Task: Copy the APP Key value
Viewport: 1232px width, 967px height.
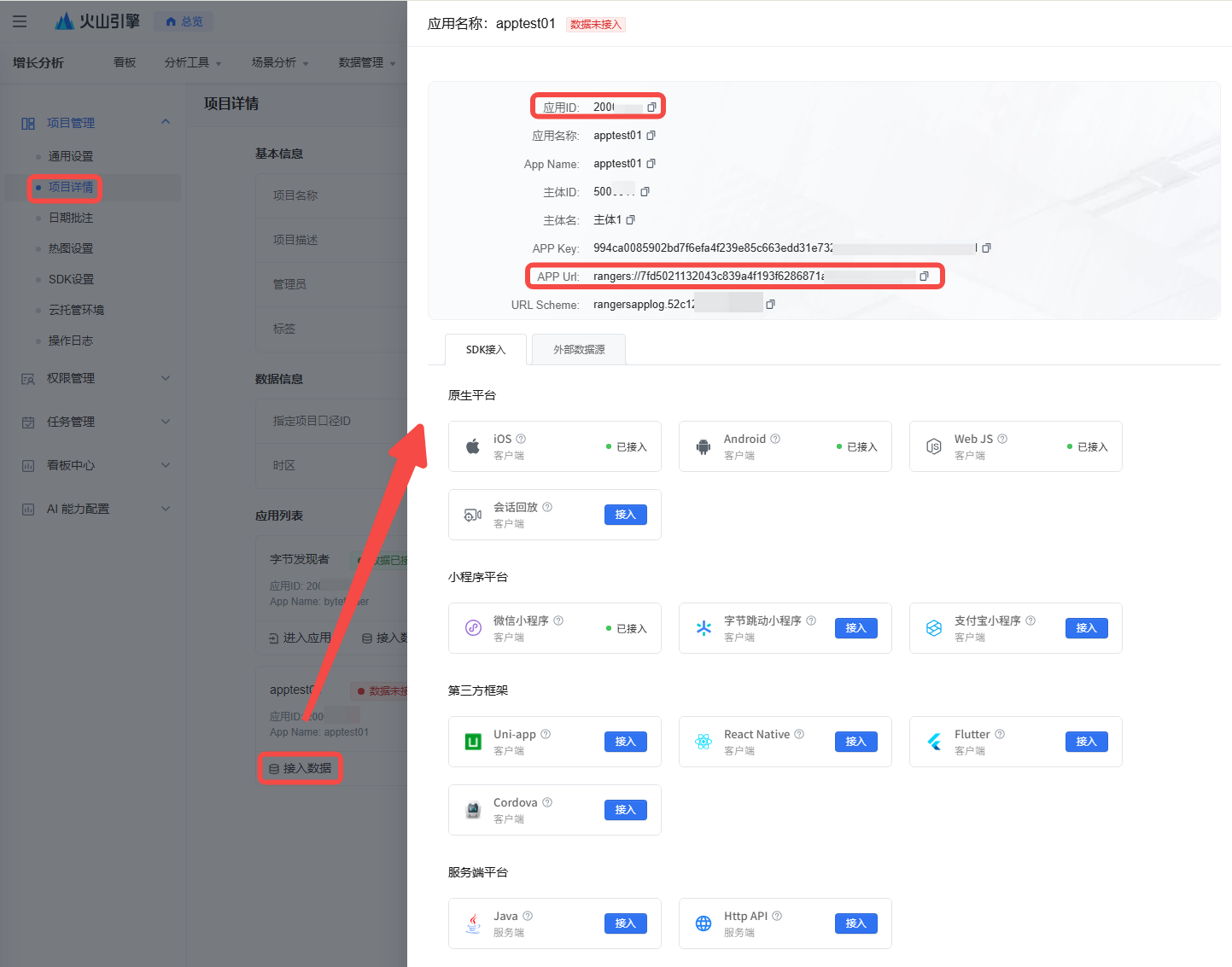Action: (x=986, y=248)
